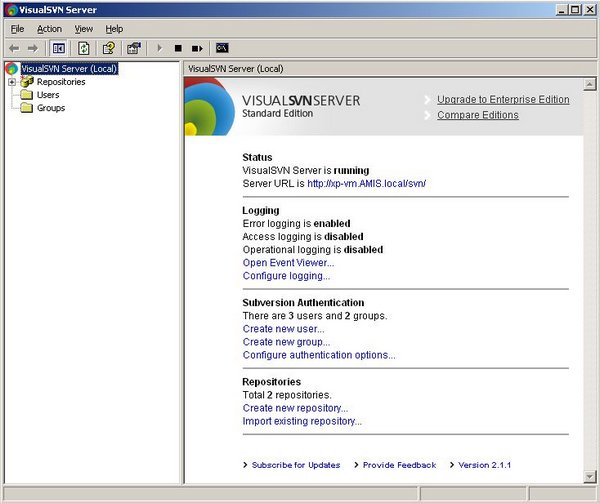Open the Configure logging link

coord(286,276)
